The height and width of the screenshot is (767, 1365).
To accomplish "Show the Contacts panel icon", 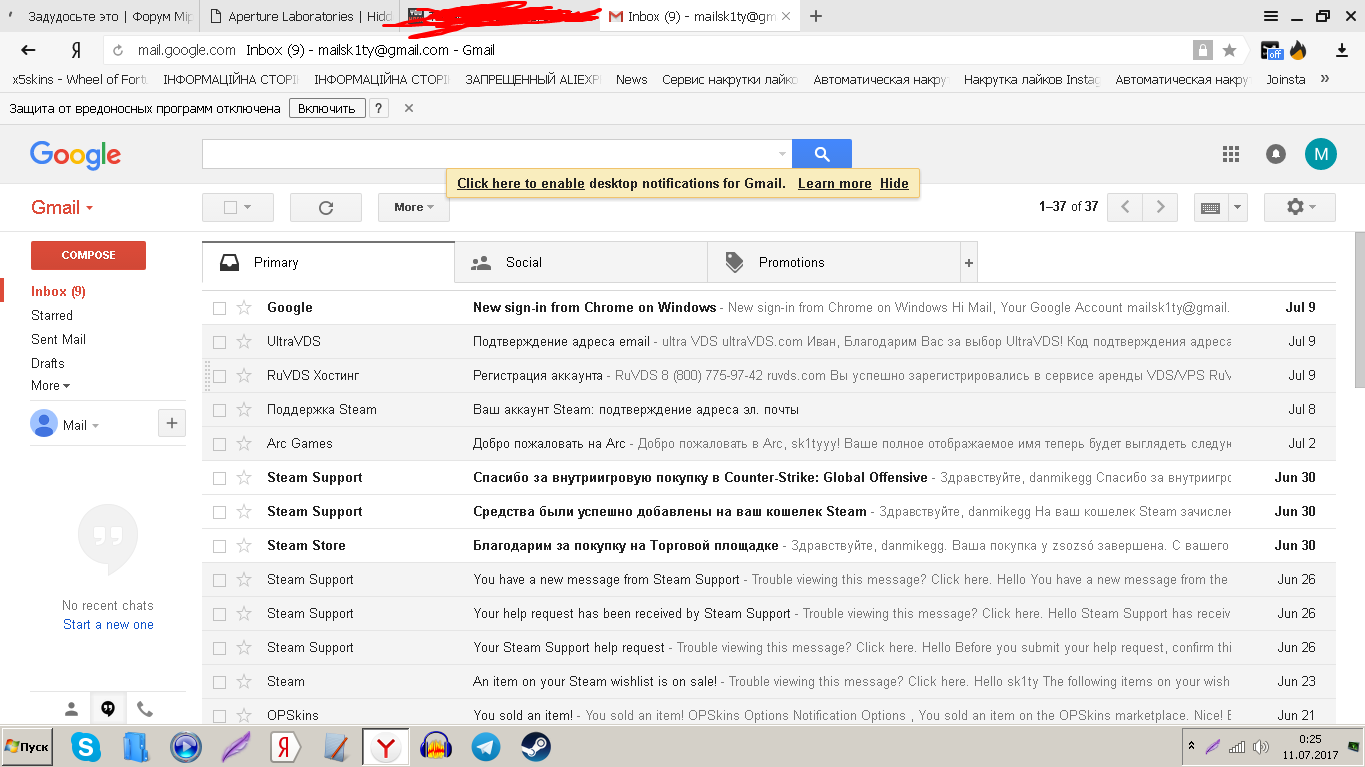I will (71, 709).
